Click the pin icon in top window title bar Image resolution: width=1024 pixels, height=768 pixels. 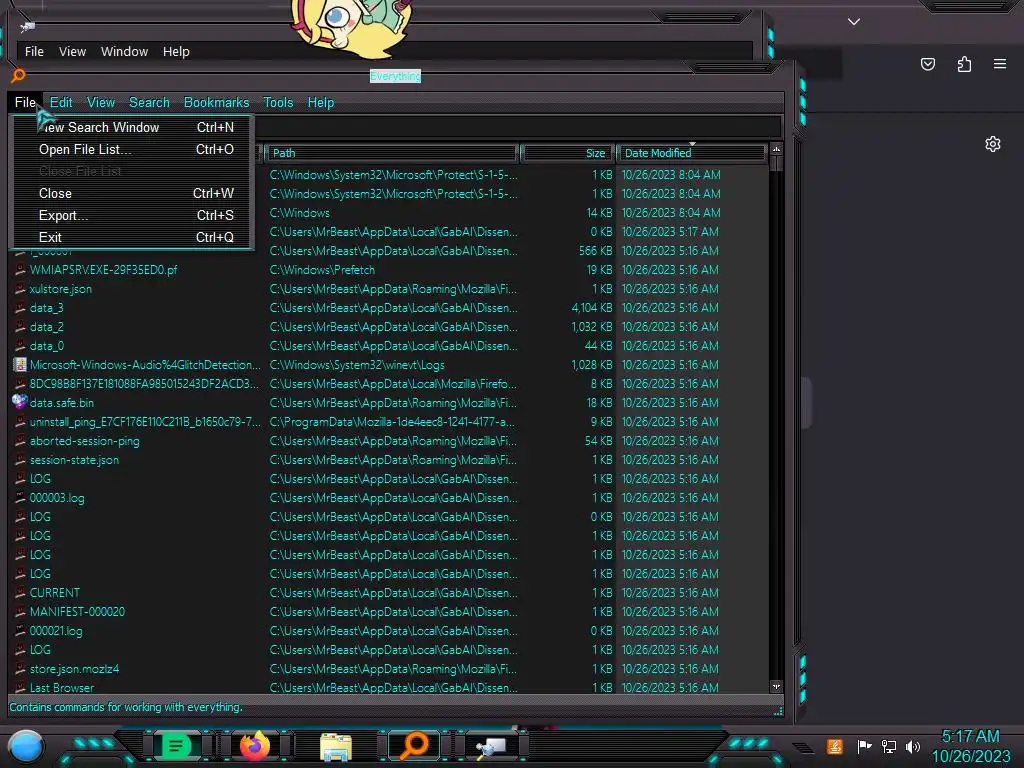tap(27, 27)
